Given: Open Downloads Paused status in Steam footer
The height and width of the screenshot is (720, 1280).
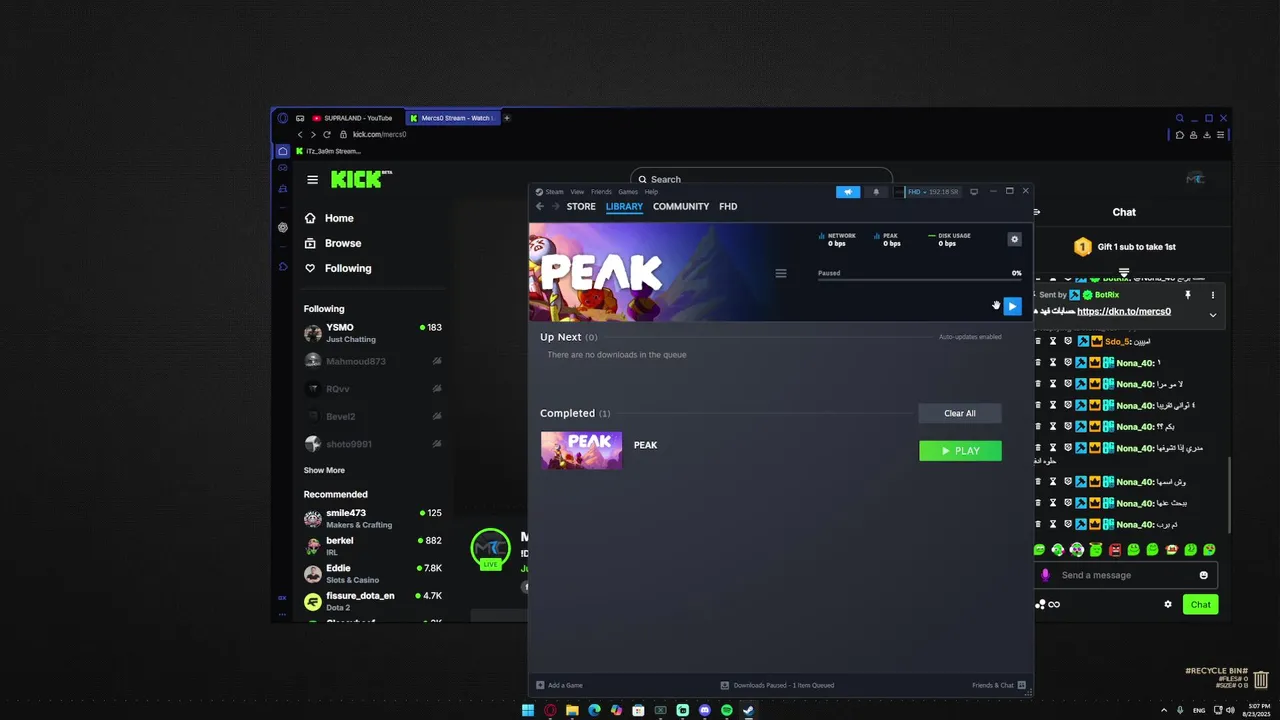Looking at the screenshot, I should [x=777, y=685].
